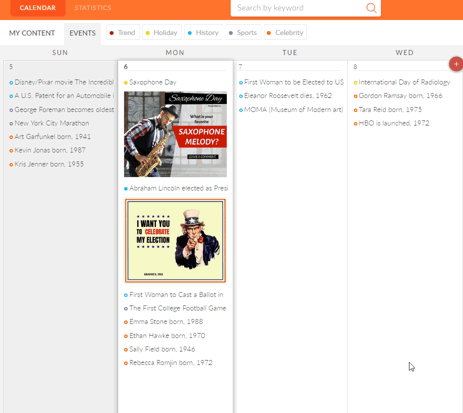The height and width of the screenshot is (413, 463).
Task: Open Abraham Lincoln elected as President event
Action: tap(176, 188)
